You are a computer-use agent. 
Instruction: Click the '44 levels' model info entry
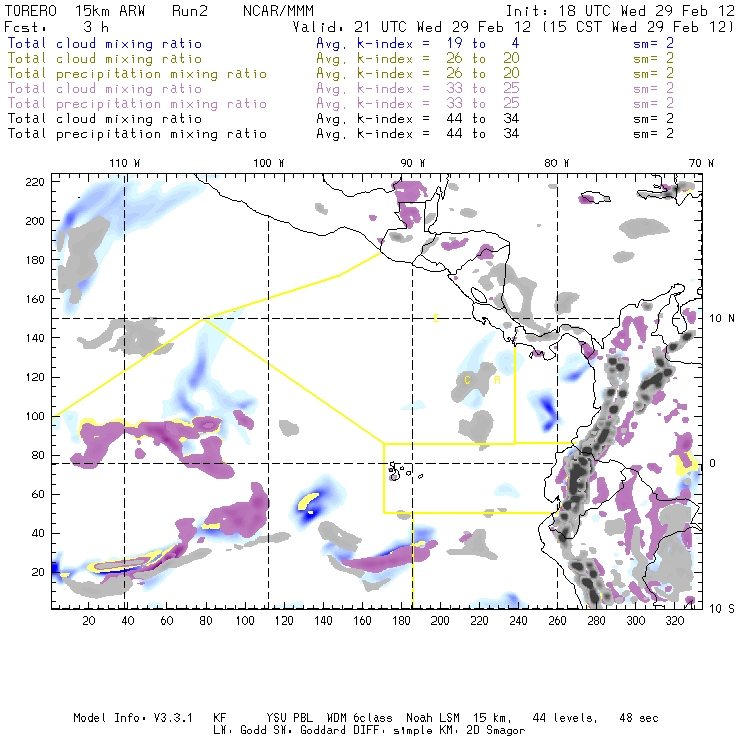tap(565, 718)
